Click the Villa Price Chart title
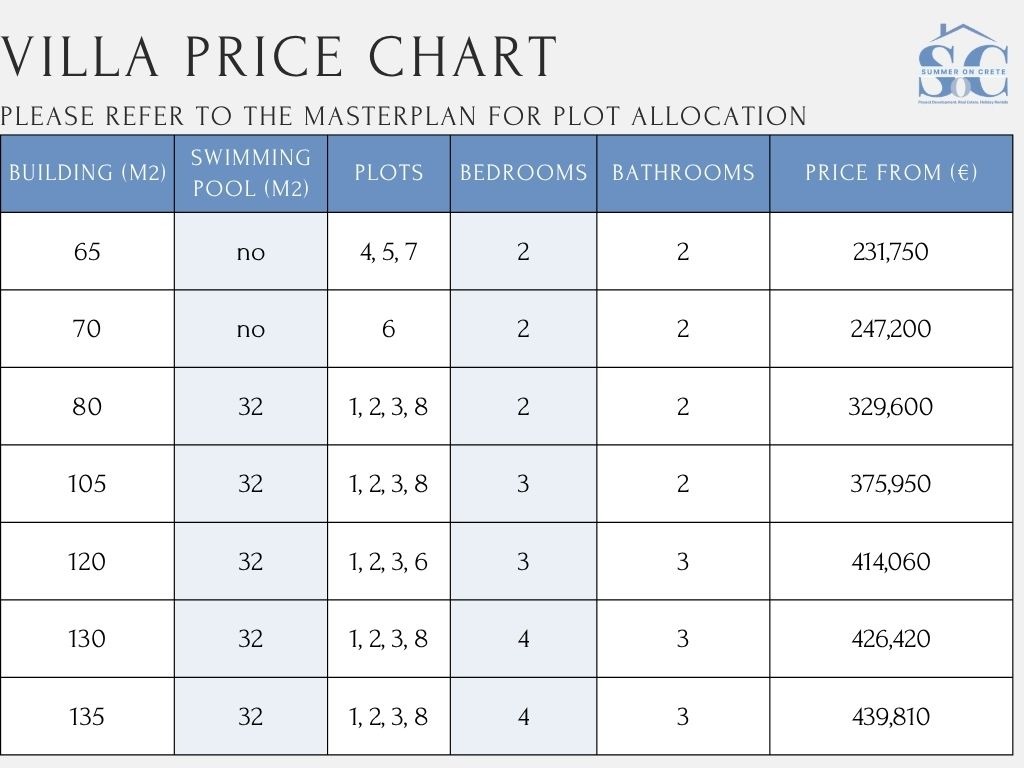The height and width of the screenshot is (768, 1024). click(279, 57)
